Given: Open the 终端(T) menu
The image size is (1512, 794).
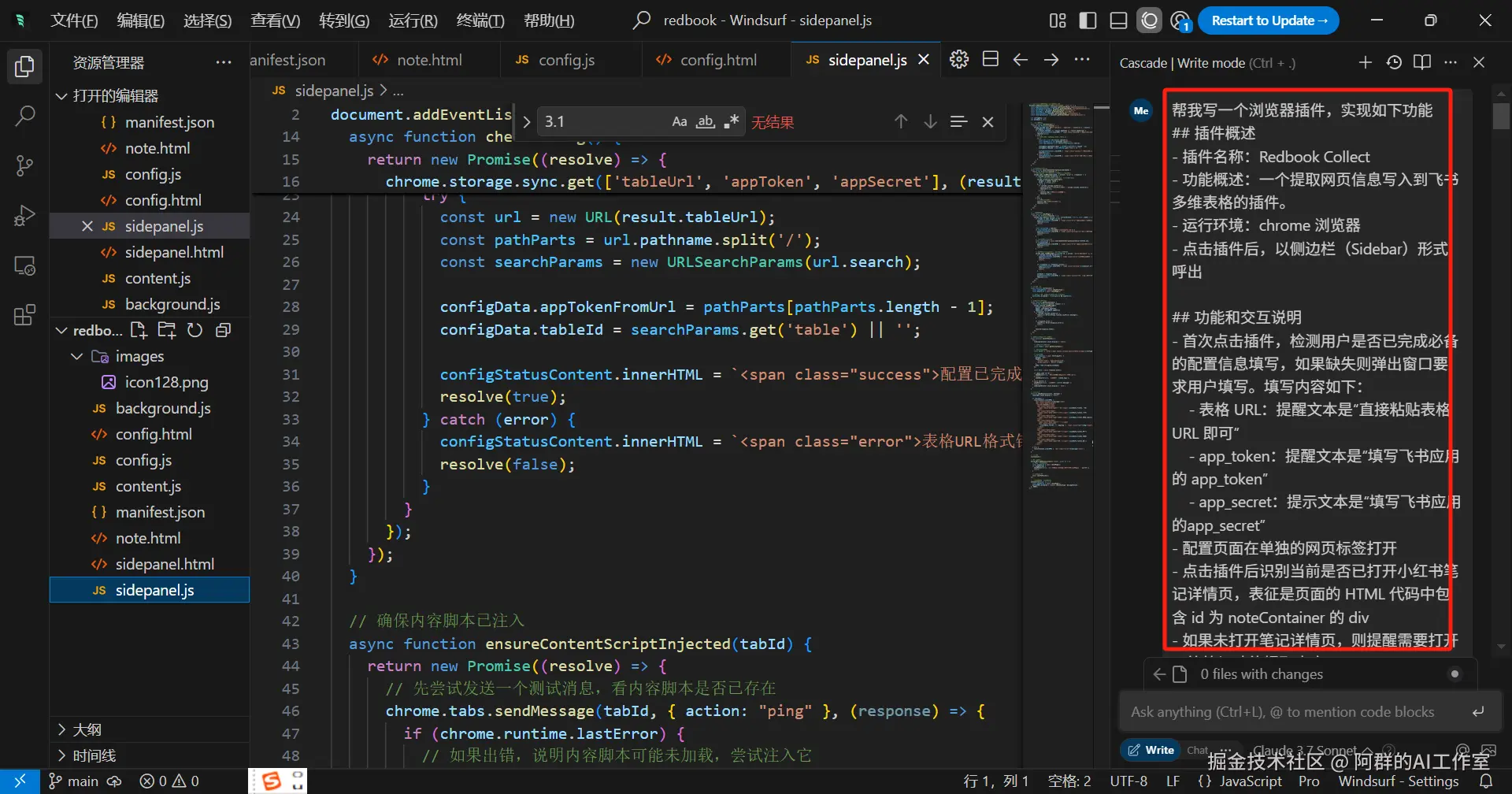Looking at the screenshot, I should (x=480, y=20).
